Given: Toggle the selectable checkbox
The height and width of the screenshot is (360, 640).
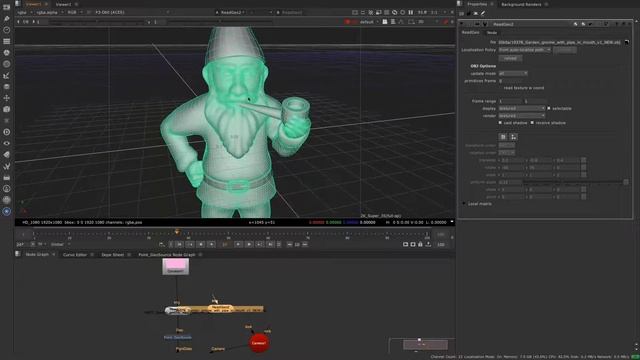Looking at the screenshot, I should (549, 108).
